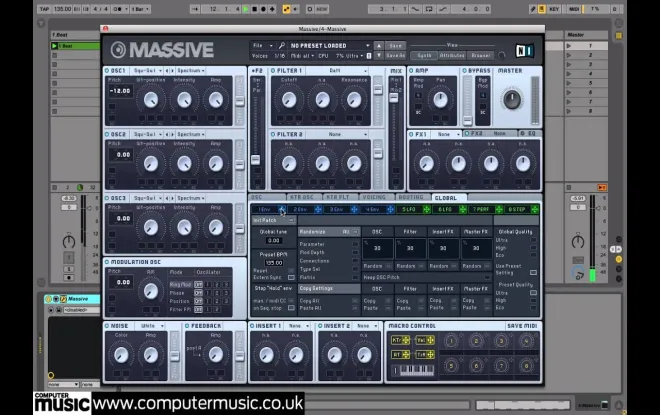660x415 pixels.
Task: Click the Native Instruments NI logo
Action: tap(524, 51)
